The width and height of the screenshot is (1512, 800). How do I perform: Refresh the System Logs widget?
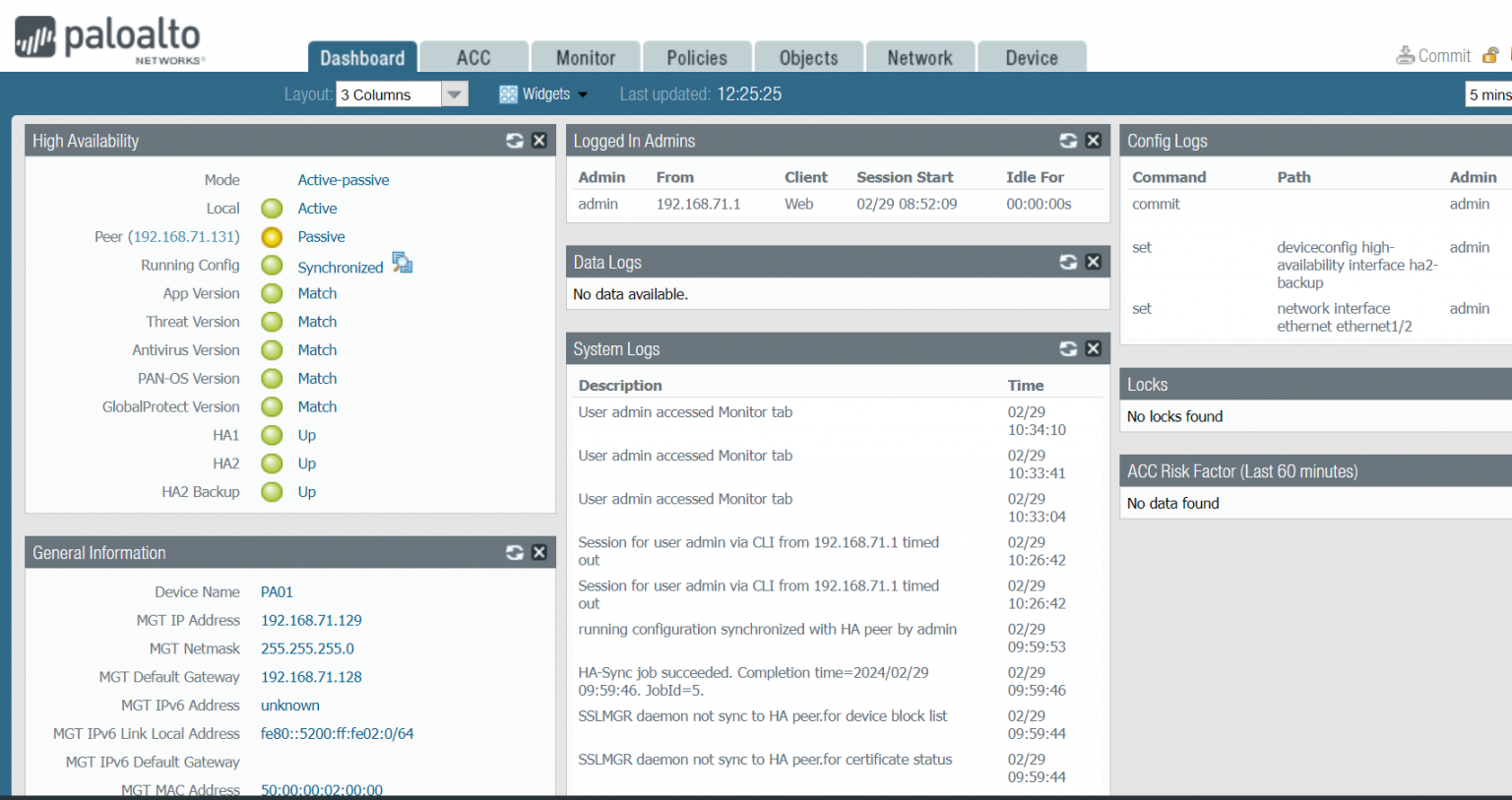(1068, 347)
